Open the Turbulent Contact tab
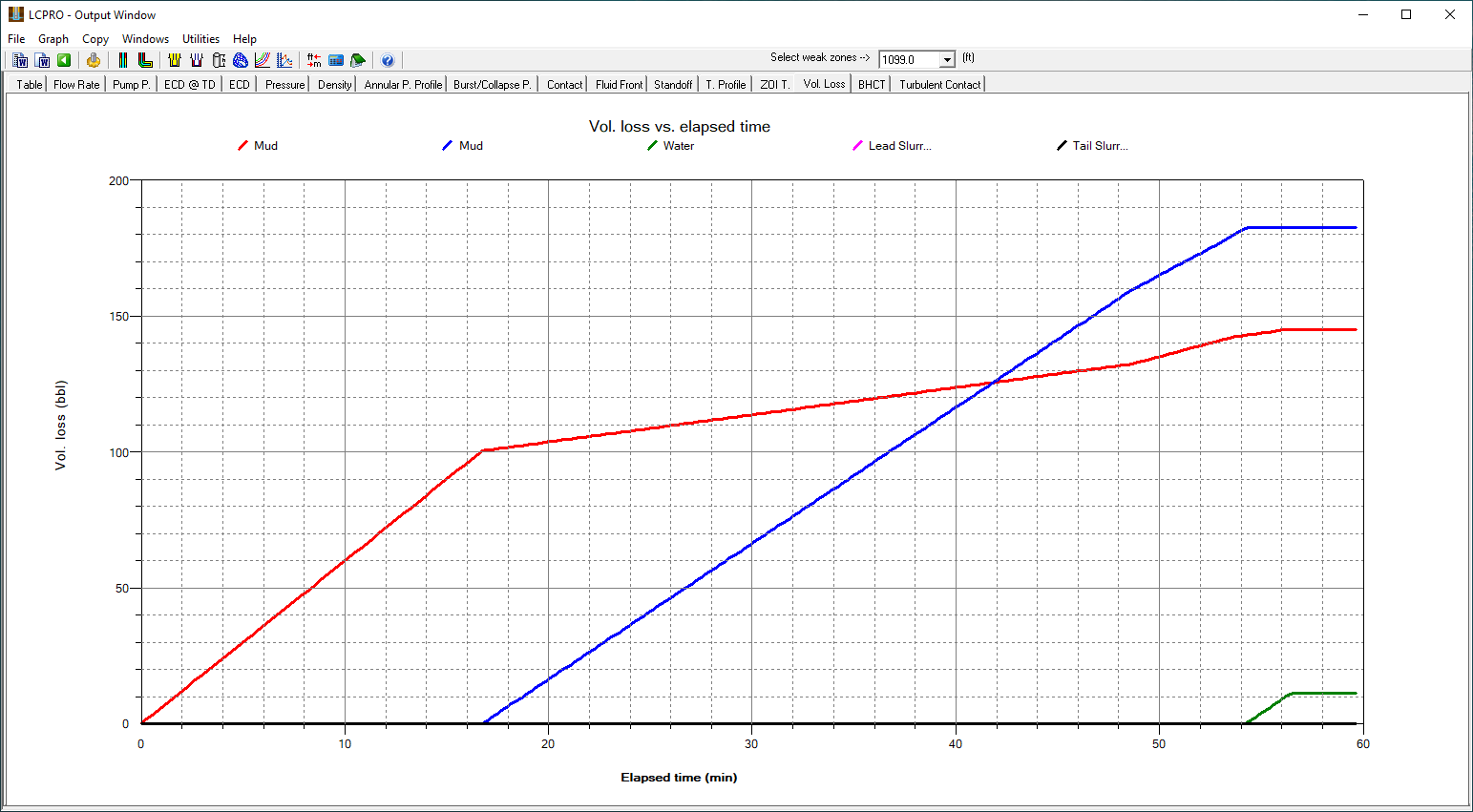Screen dimensions: 1473x812 coord(939,85)
